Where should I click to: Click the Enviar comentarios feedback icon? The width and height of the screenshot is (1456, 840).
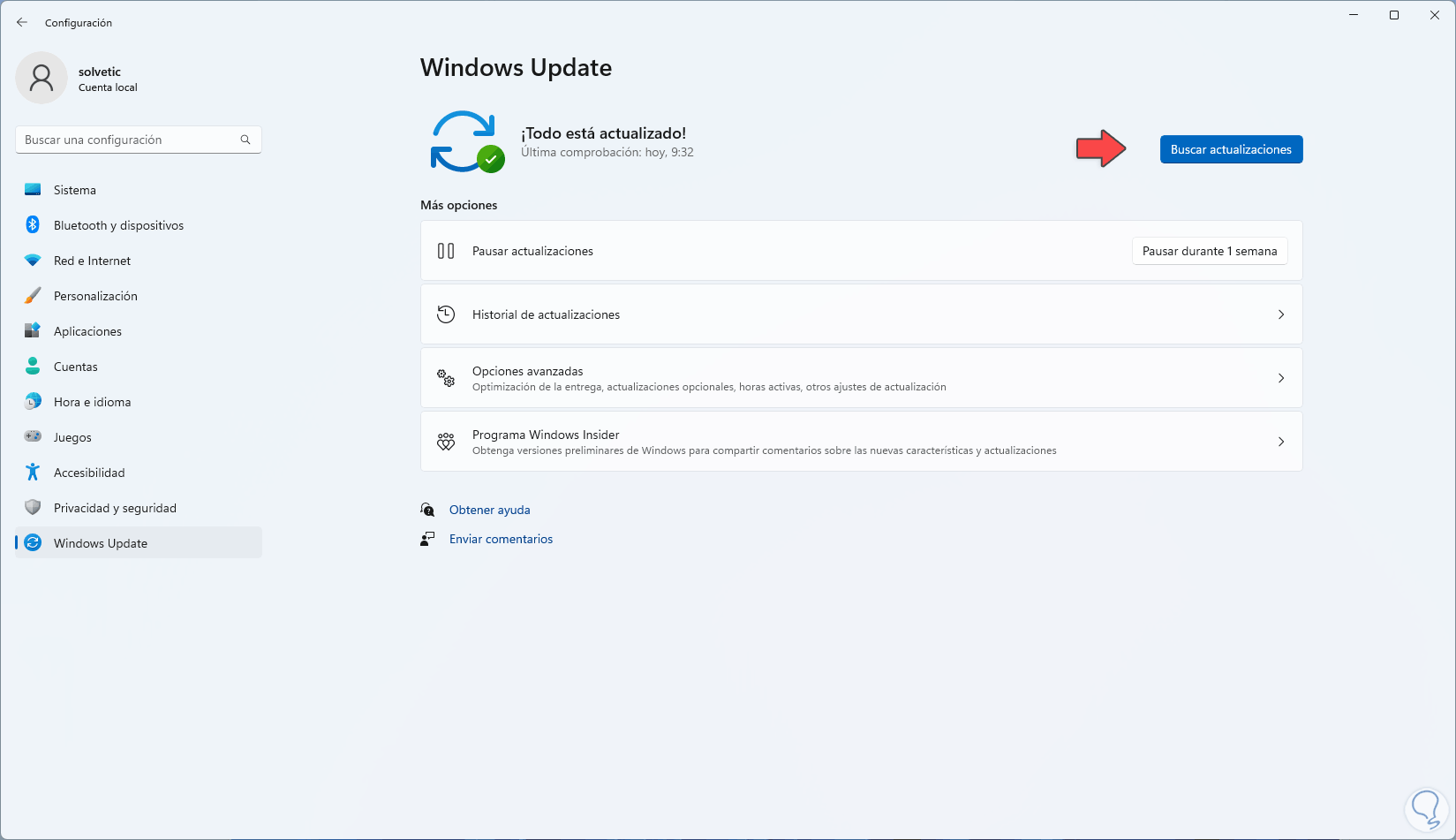point(427,539)
